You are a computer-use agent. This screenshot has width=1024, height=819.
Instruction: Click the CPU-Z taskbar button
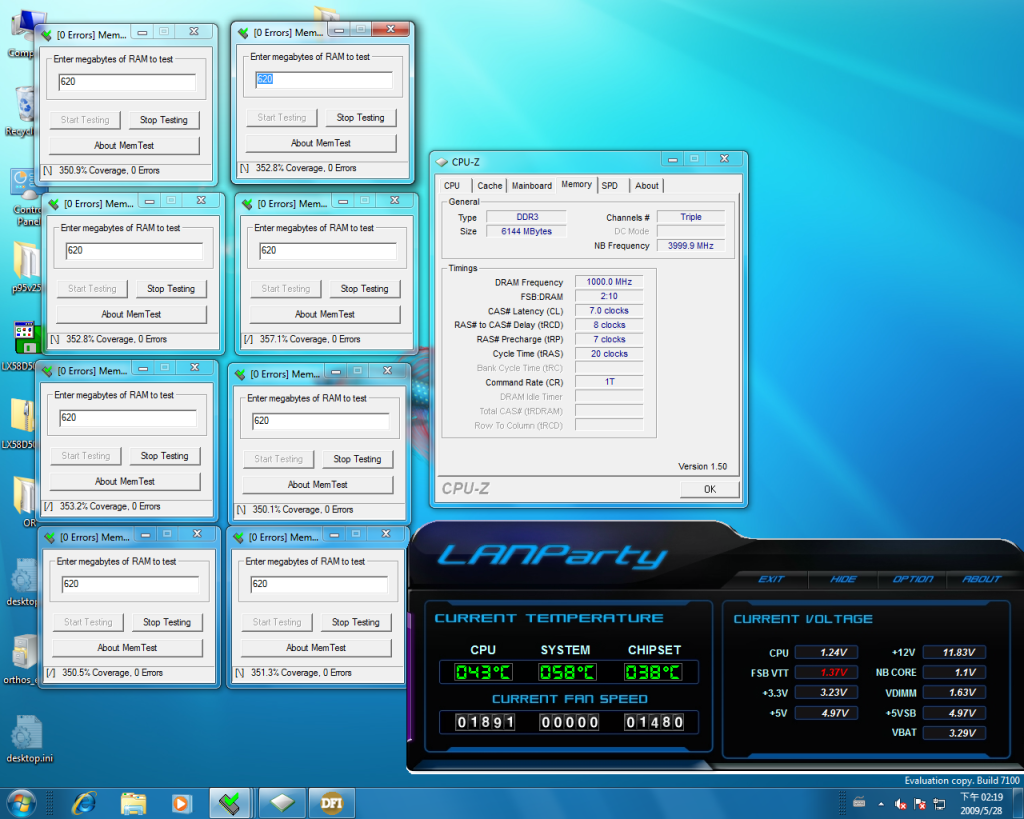click(x=282, y=803)
